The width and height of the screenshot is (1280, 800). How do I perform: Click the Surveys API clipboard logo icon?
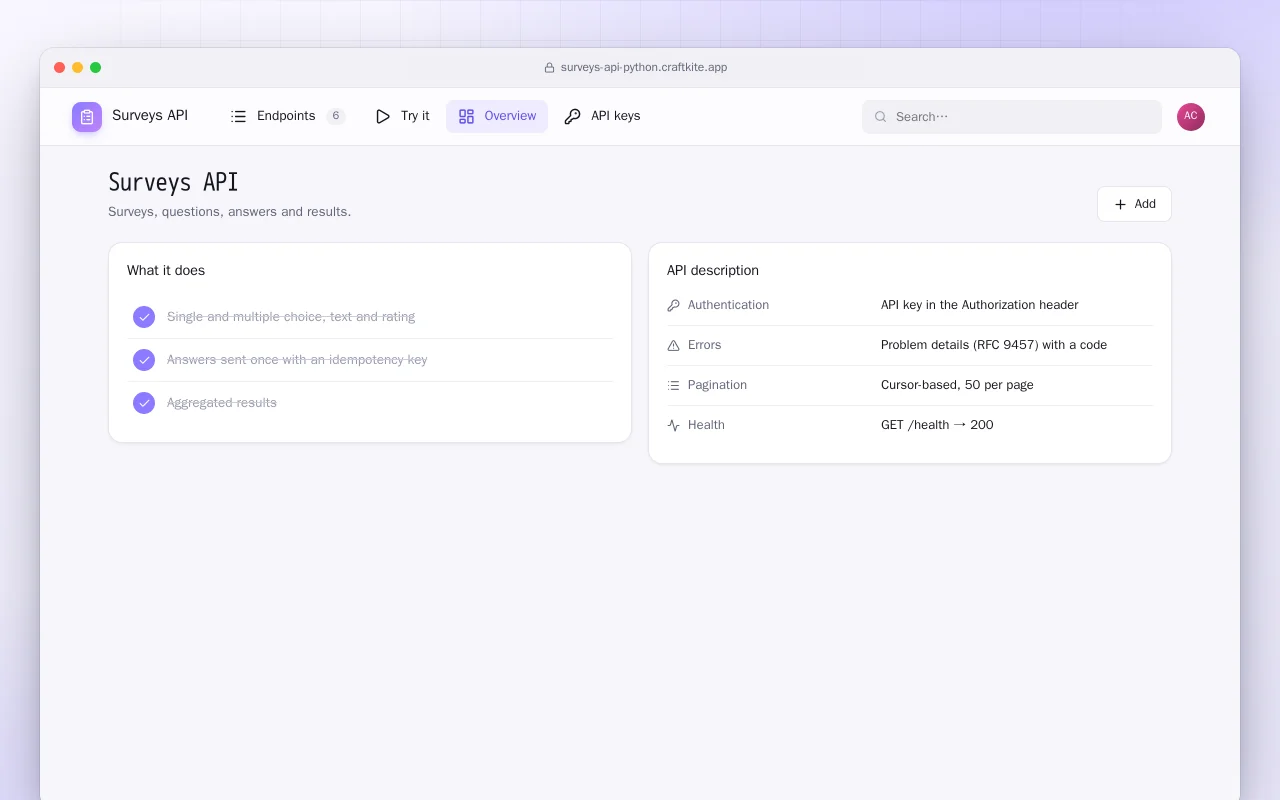point(87,117)
